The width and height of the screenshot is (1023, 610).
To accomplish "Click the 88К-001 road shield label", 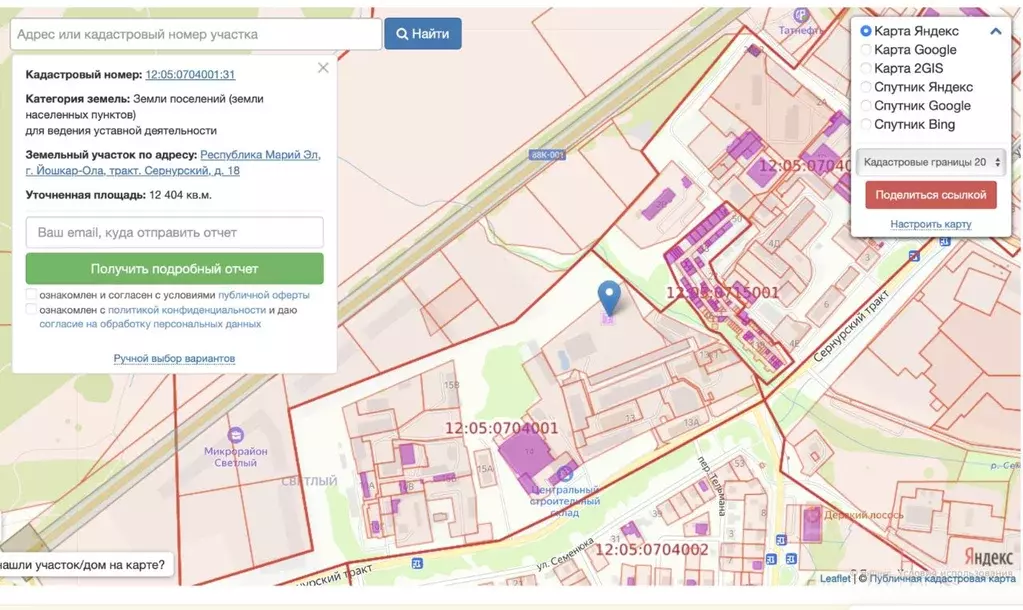I will click(x=547, y=155).
